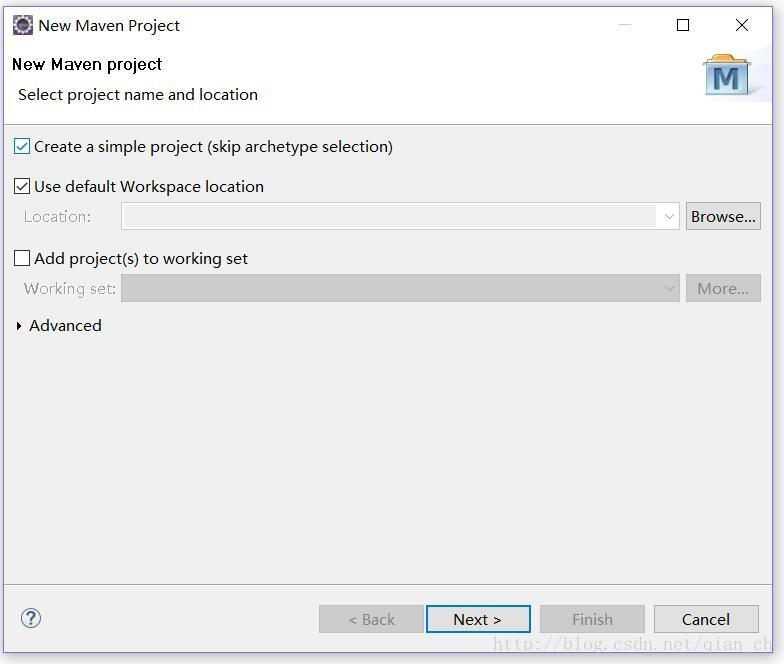Click the help question mark icon
This screenshot has height=664, width=784.
[x=31, y=618]
